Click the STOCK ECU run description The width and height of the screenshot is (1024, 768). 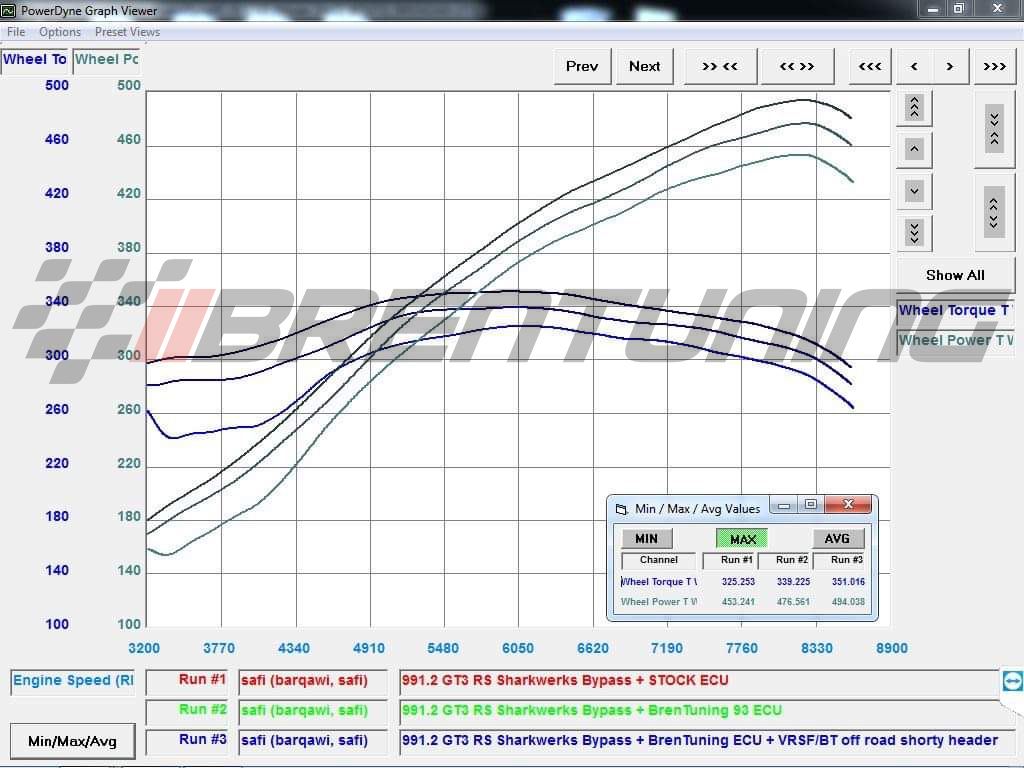pos(699,681)
